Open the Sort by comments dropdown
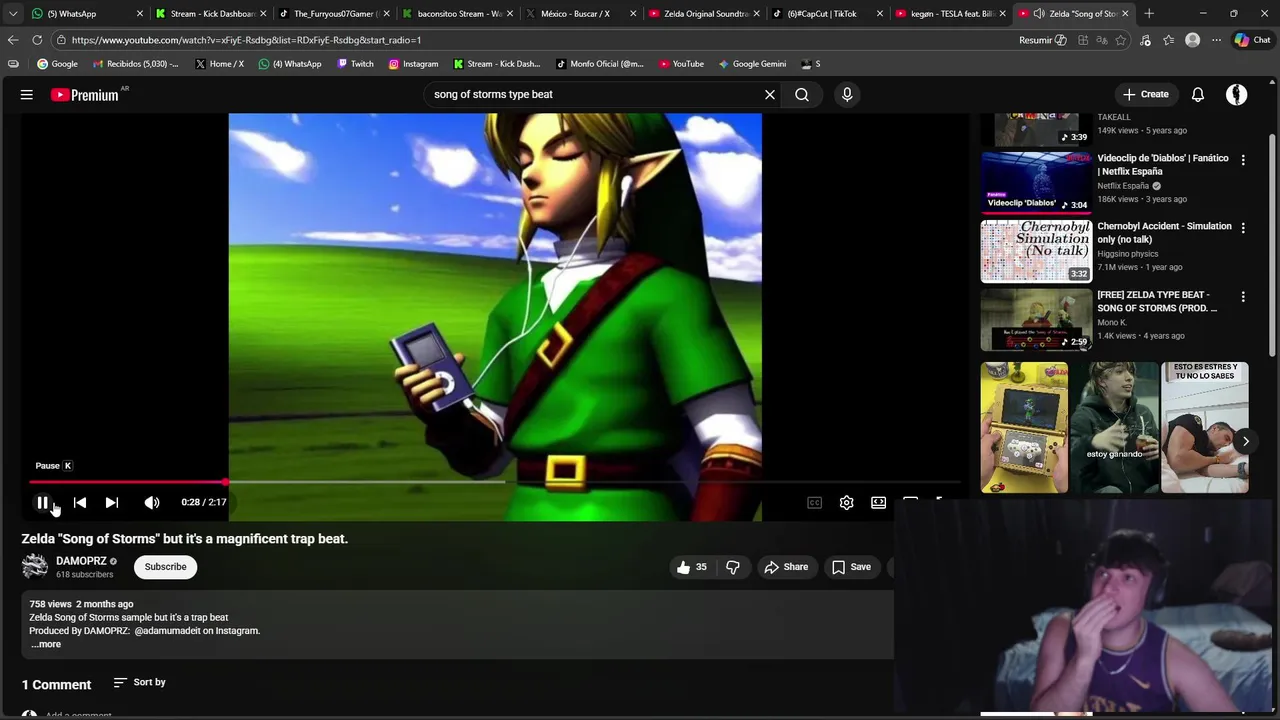This screenshot has width=1280, height=720. coord(139,682)
